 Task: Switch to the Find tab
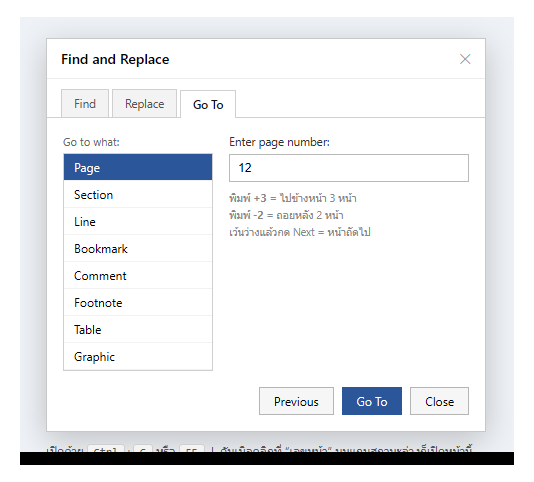coord(85,104)
